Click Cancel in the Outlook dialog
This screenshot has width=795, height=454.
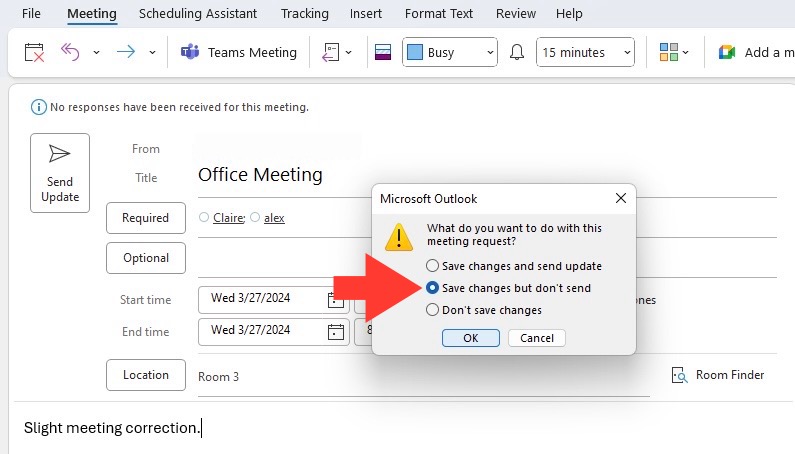[x=536, y=338]
